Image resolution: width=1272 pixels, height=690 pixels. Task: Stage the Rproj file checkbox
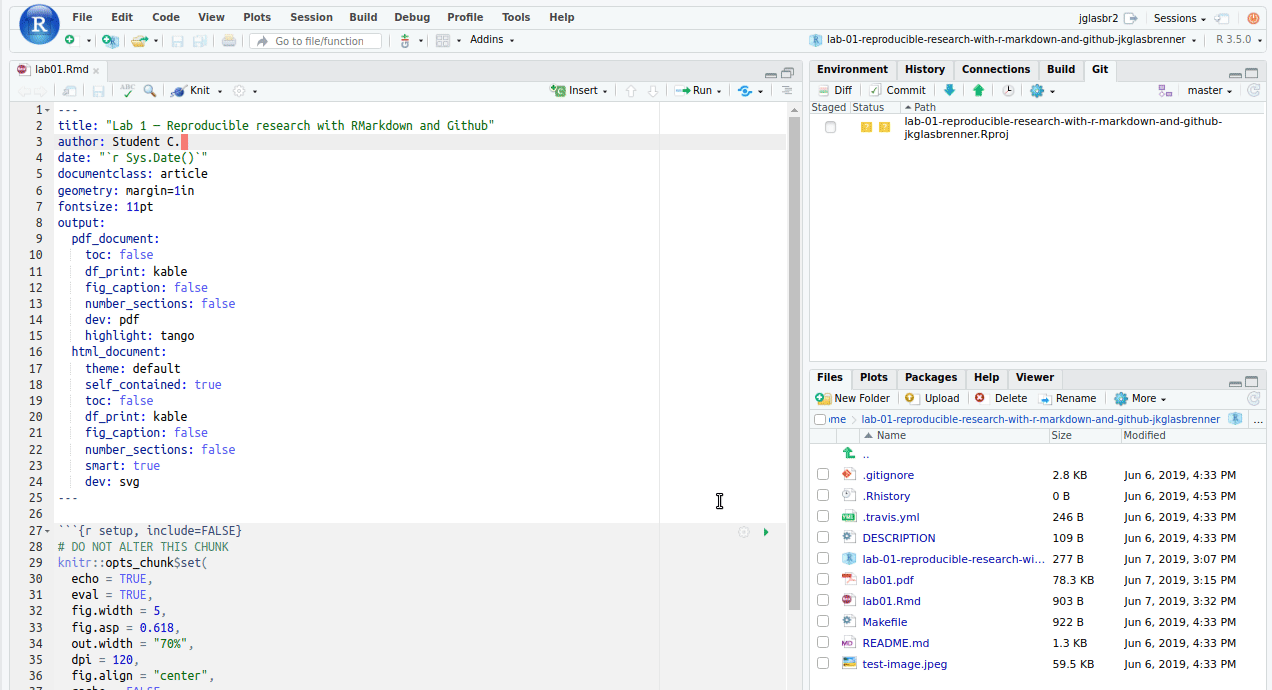[x=830, y=127]
